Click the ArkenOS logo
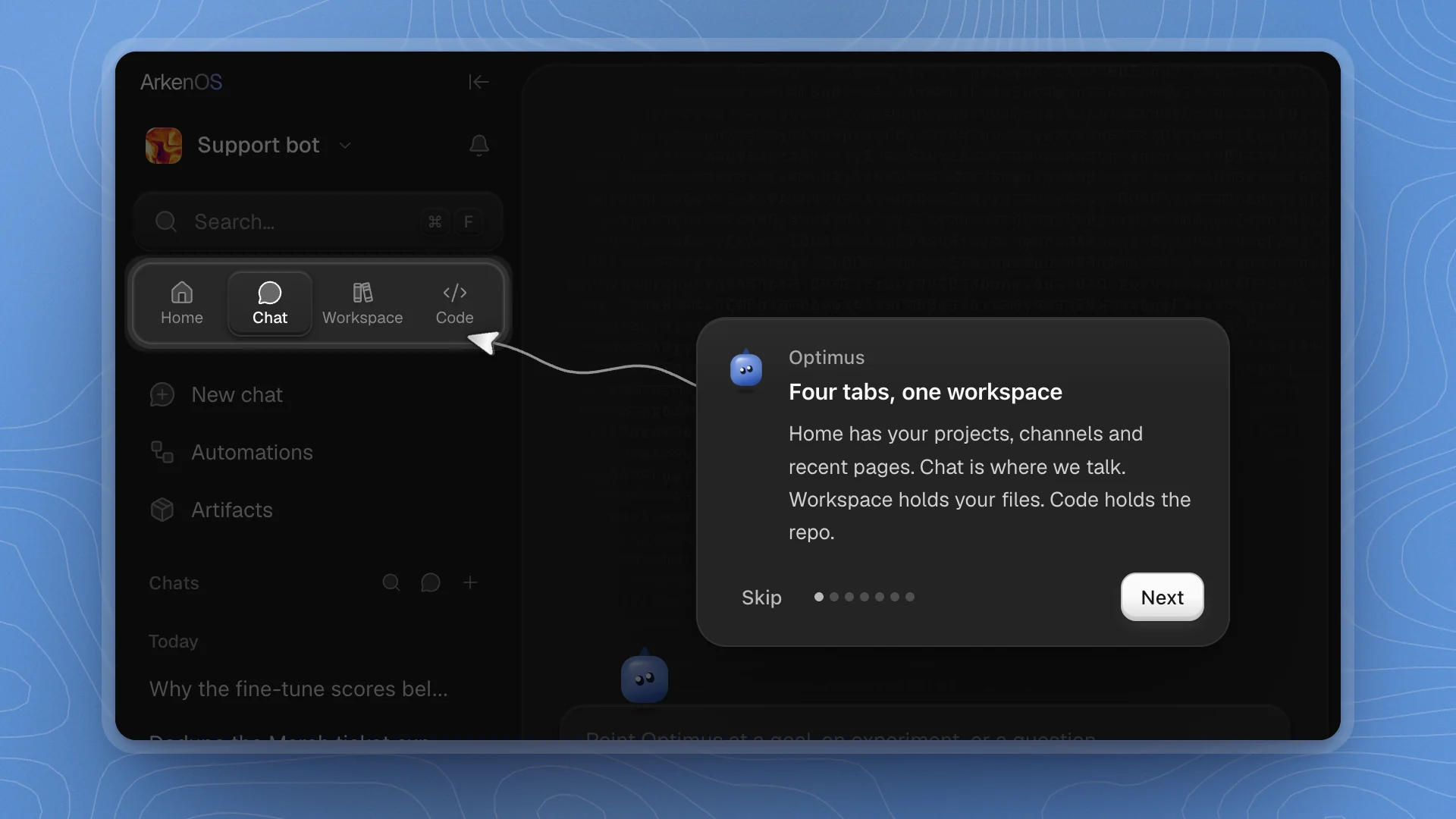Image resolution: width=1456 pixels, height=819 pixels. pyautogui.click(x=181, y=82)
